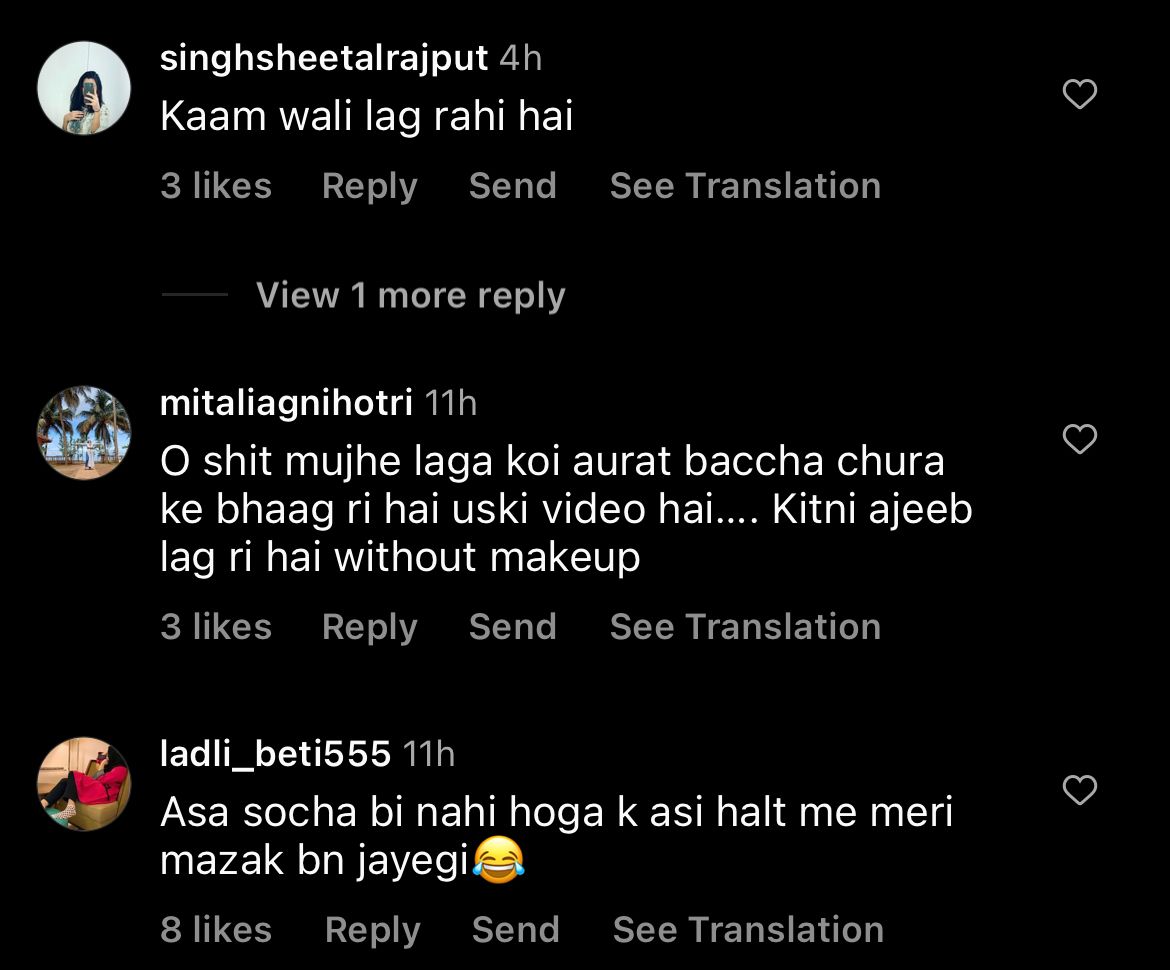Open the mitaliagnihotri username link
1170x970 pixels.
click(286, 403)
